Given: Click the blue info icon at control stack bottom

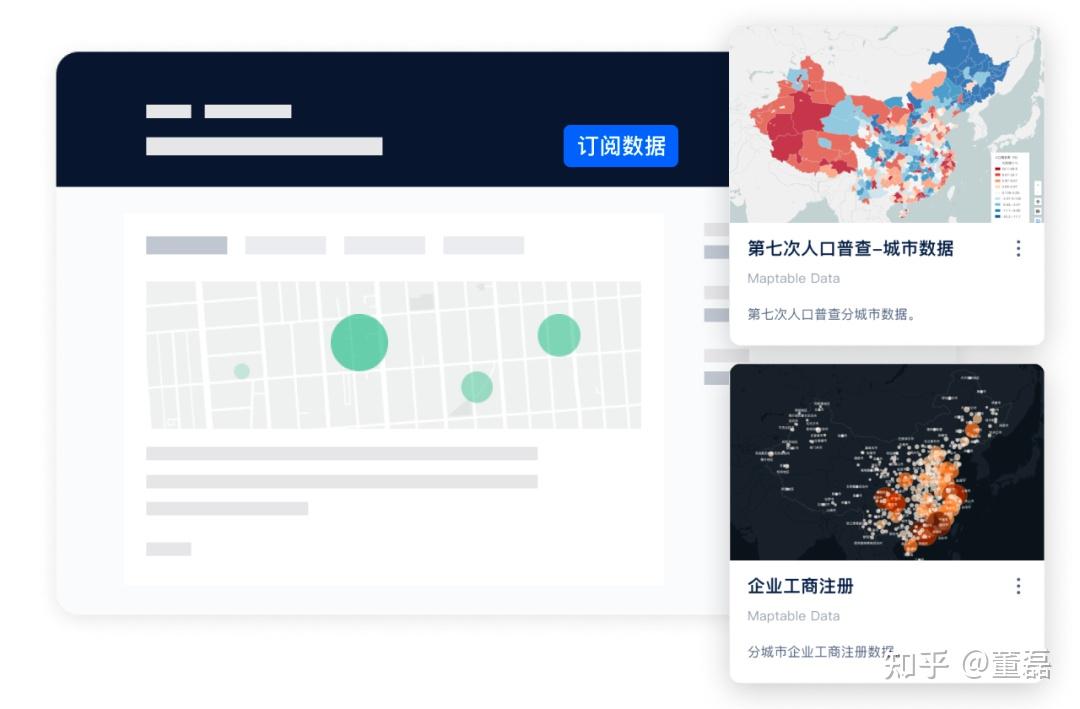Looking at the screenshot, I should click(x=1038, y=219).
